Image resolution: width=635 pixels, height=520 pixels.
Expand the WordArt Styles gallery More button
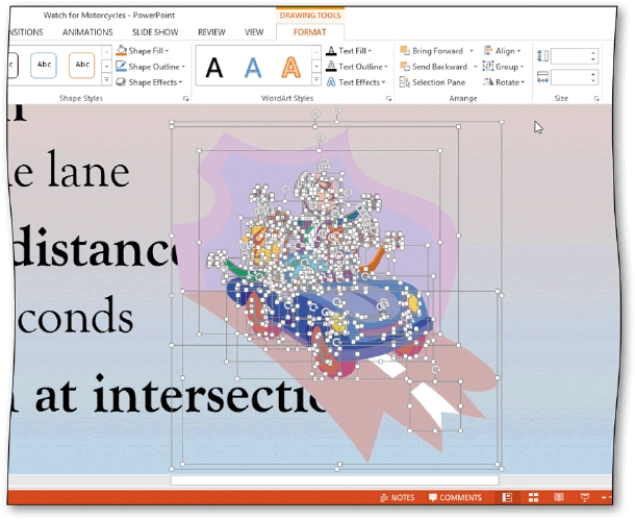[316, 80]
